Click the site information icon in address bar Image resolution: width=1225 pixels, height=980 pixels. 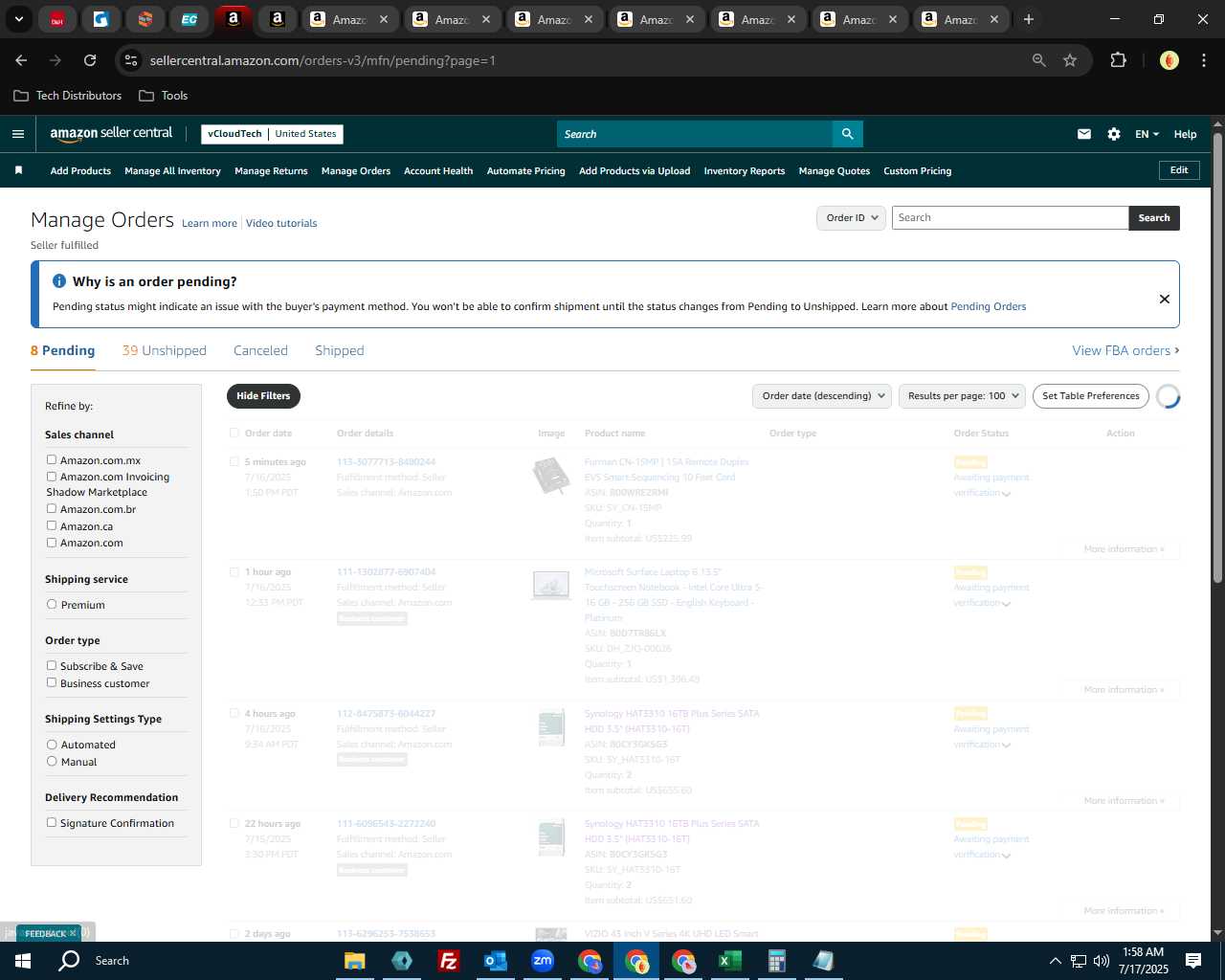click(x=131, y=60)
